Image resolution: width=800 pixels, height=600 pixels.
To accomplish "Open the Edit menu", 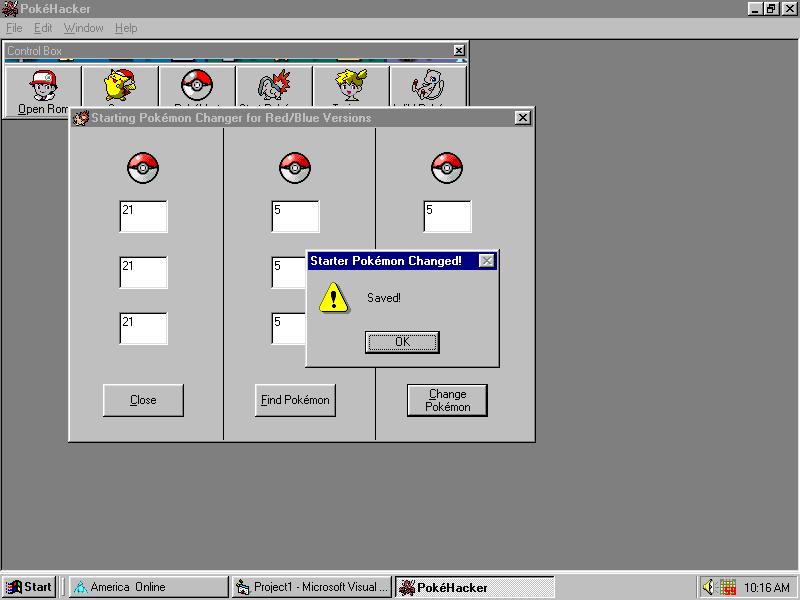I will point(41,28).
